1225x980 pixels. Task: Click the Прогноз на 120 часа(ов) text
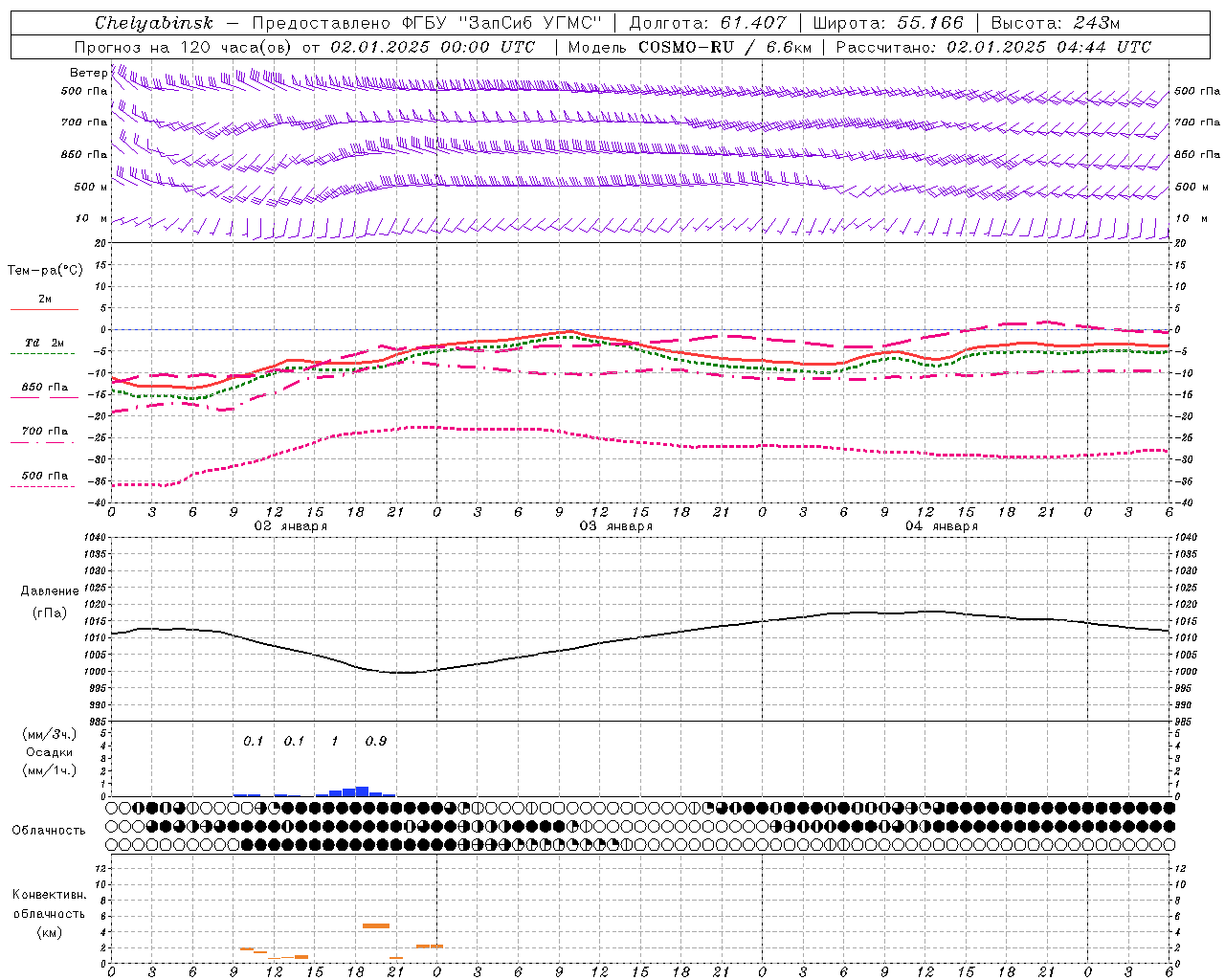185,47
